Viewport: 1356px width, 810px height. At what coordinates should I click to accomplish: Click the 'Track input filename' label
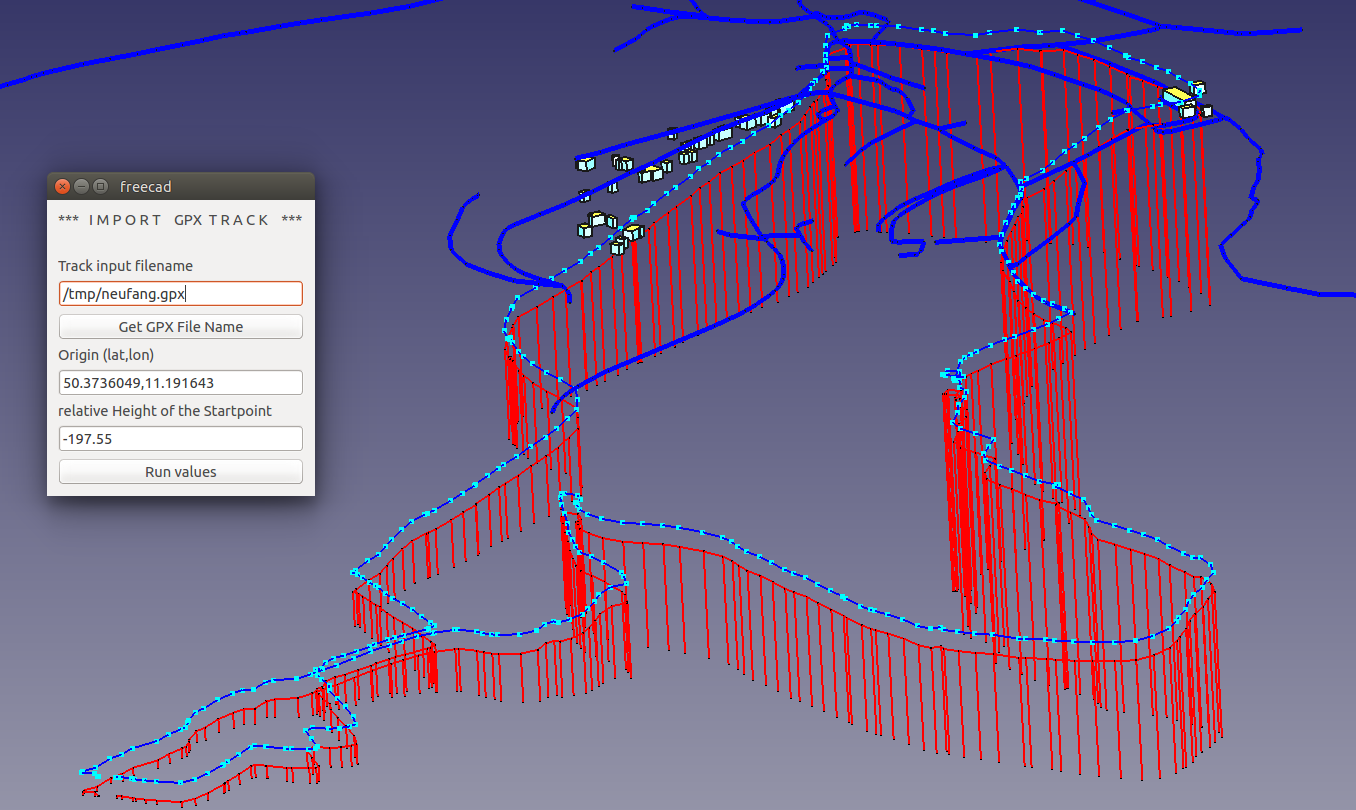click(126, 266)
